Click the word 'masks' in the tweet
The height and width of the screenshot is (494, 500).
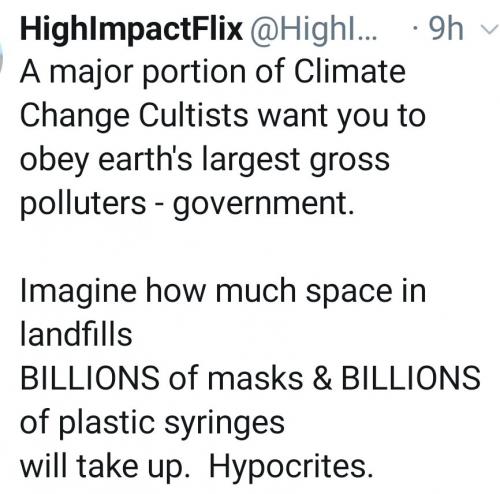coord(255,378)
